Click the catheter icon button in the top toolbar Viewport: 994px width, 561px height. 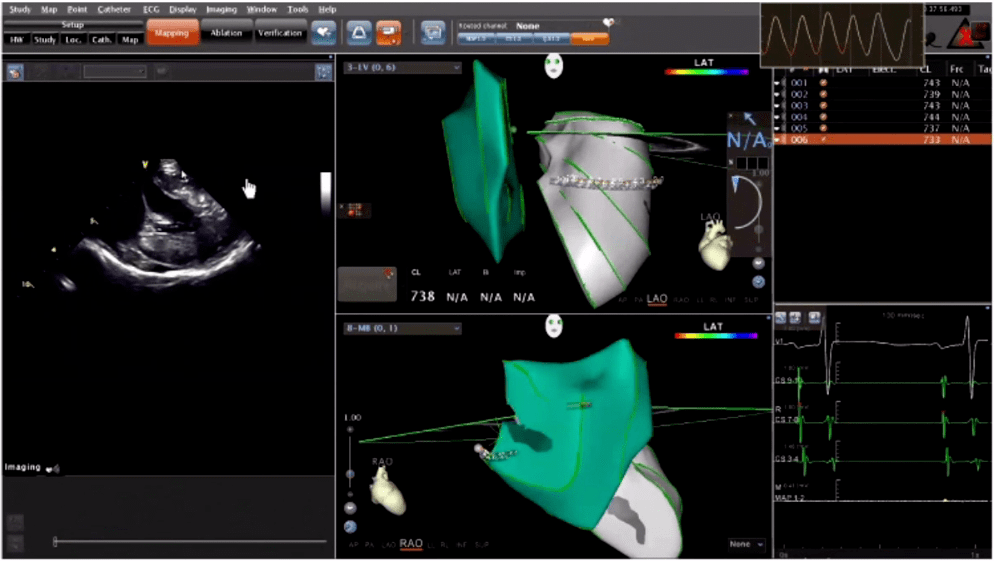[359, 33]
